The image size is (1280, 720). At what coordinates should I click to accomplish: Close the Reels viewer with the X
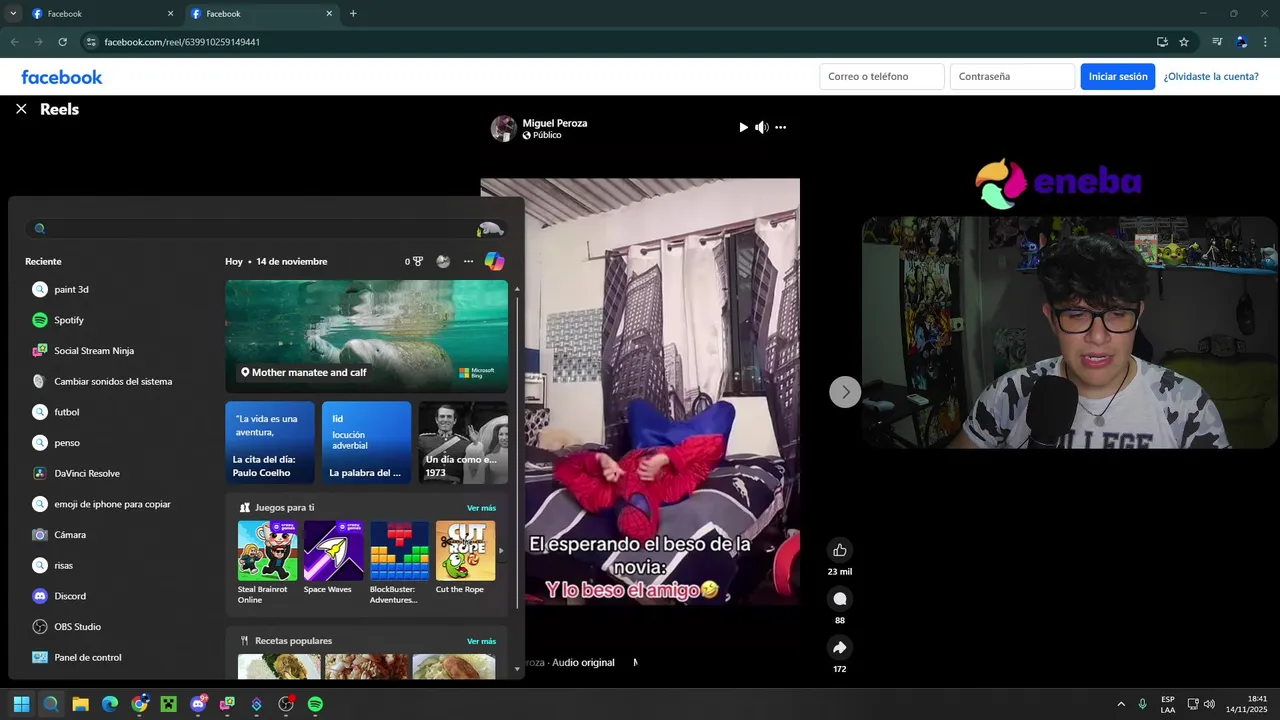pos(21,109)
